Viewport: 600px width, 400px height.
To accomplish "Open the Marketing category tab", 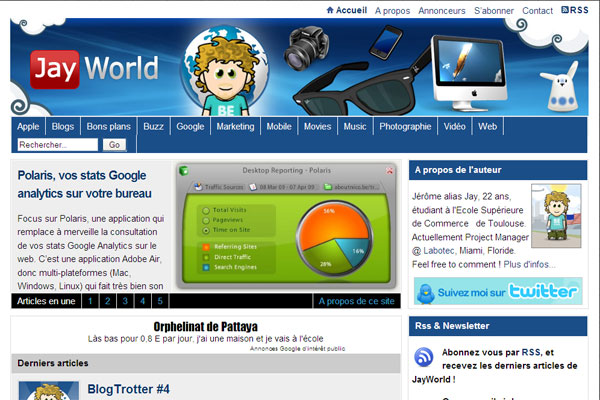I will pos(235,126).
